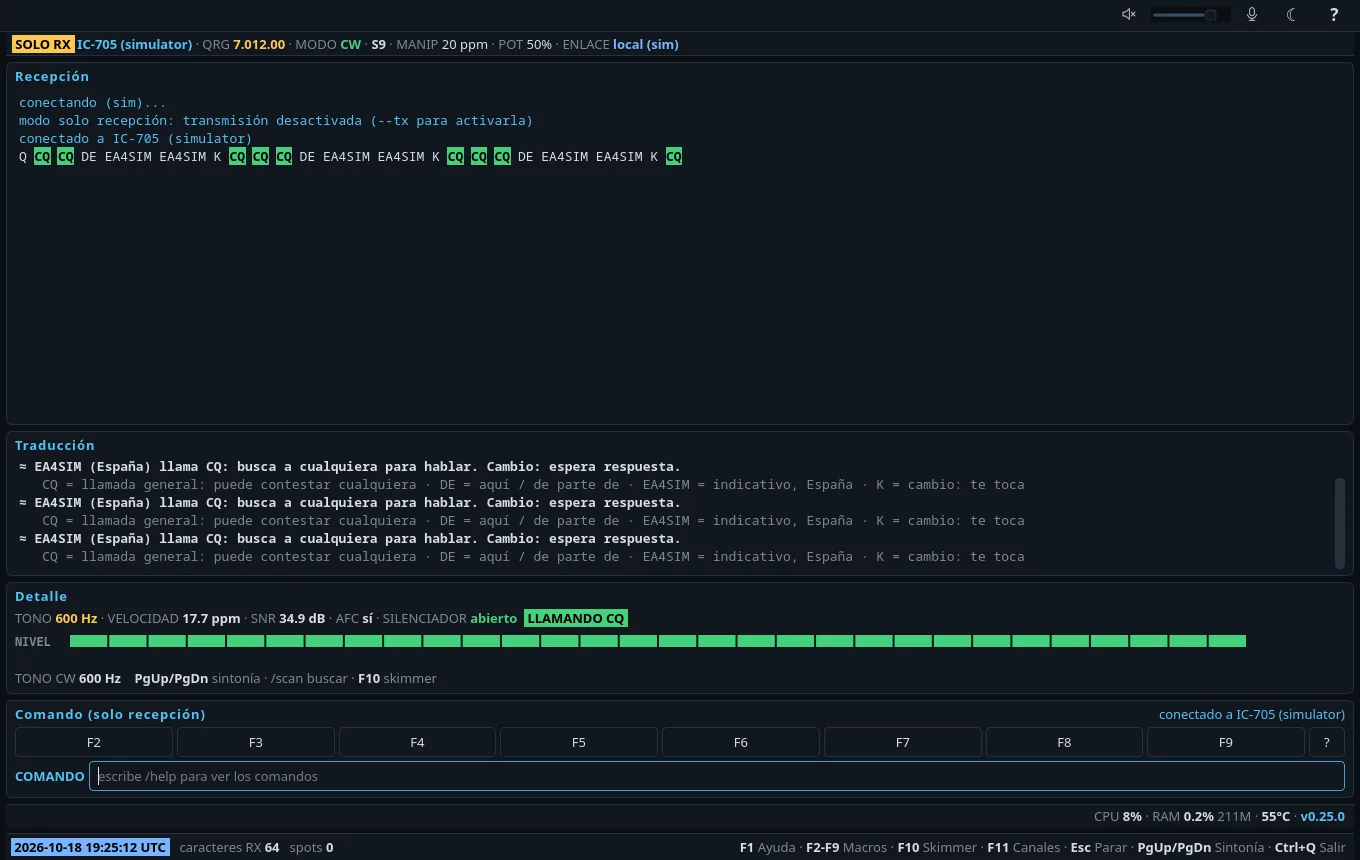
Task: Click 'conectado a IC-705 (simulator)' in Comando panel
Action: coord(1251,714)
